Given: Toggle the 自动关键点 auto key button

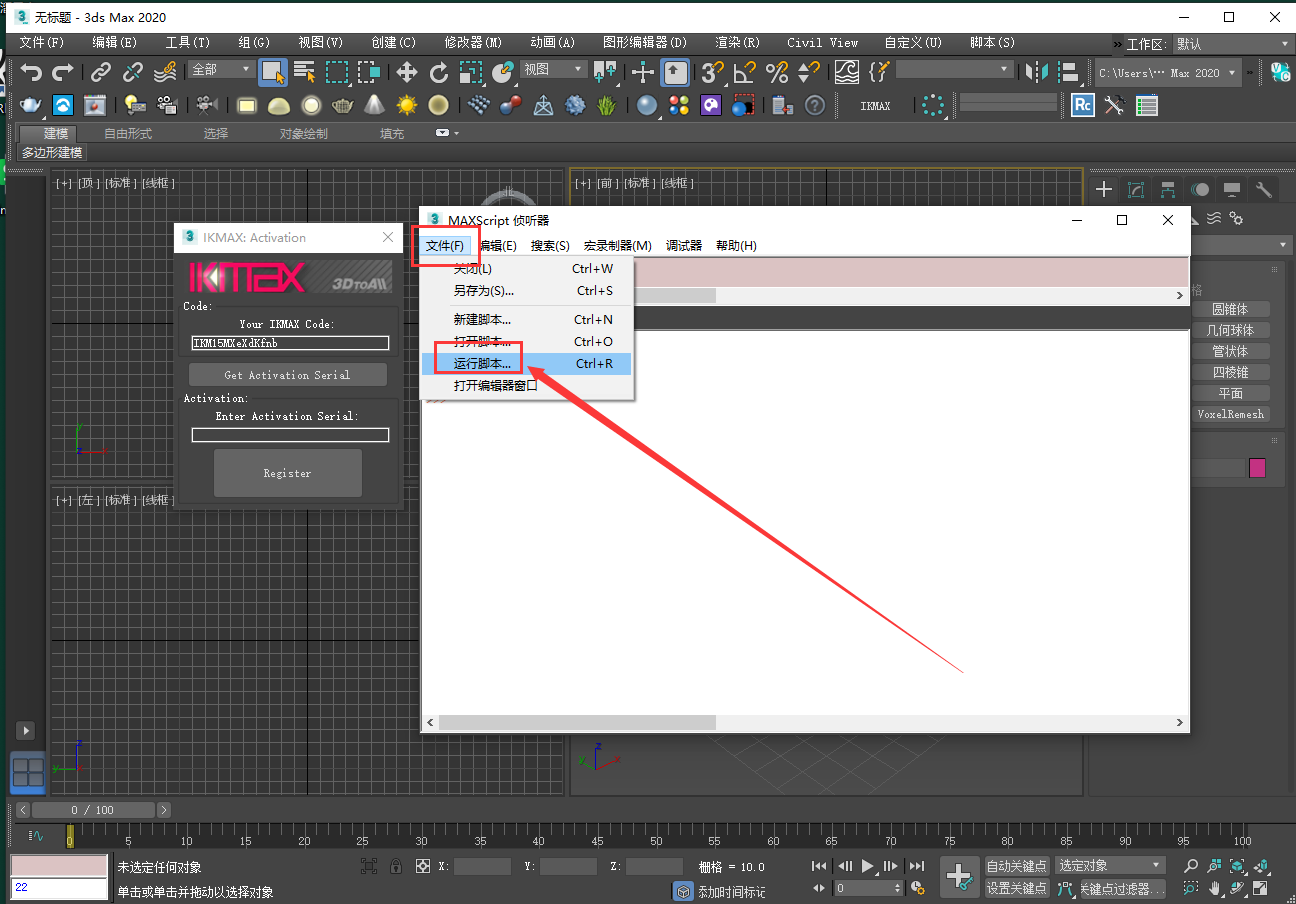Looking at the screenshot, I should point(1017,866).
